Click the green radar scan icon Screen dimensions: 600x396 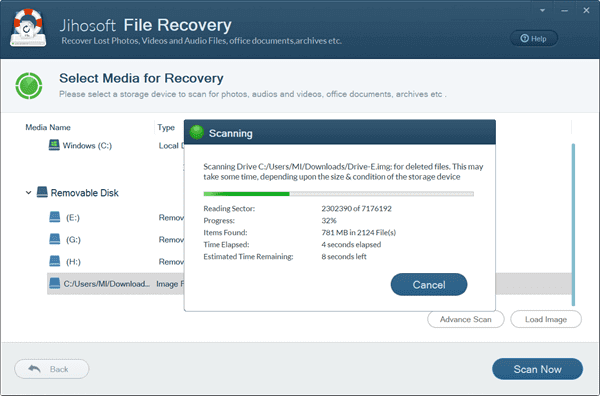pos(29,86)
